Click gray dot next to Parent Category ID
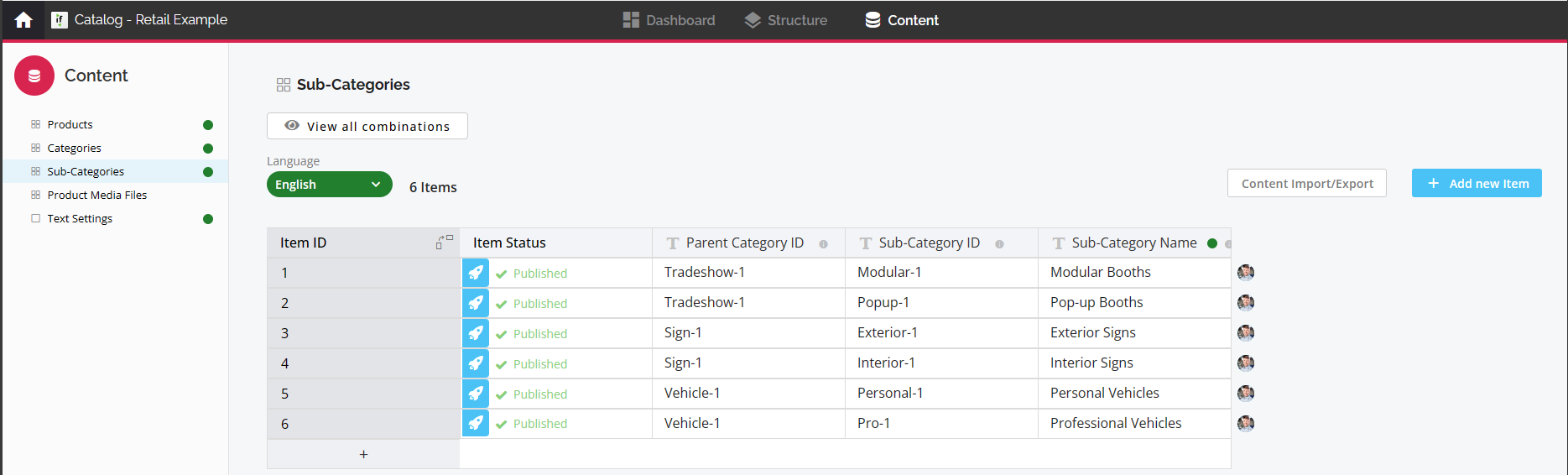 (823, 244)
